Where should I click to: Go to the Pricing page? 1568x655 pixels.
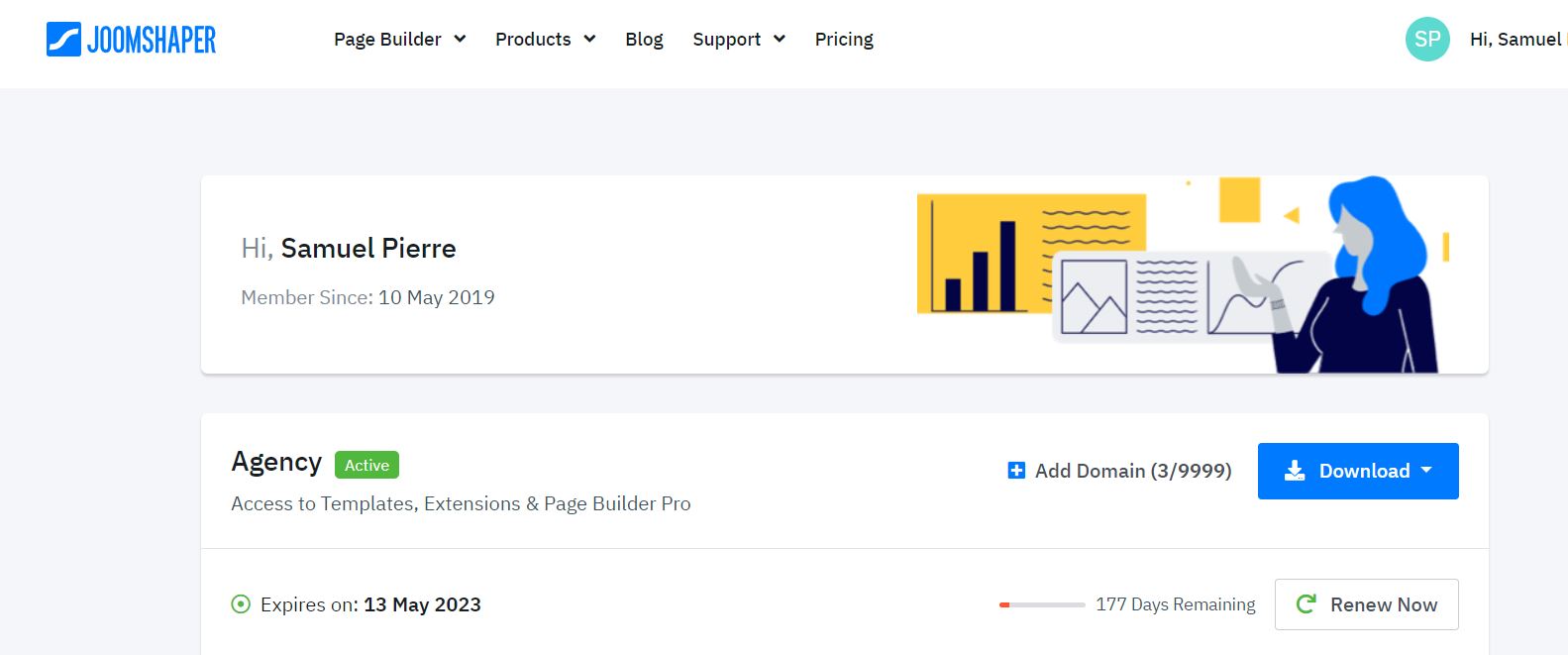844,40
